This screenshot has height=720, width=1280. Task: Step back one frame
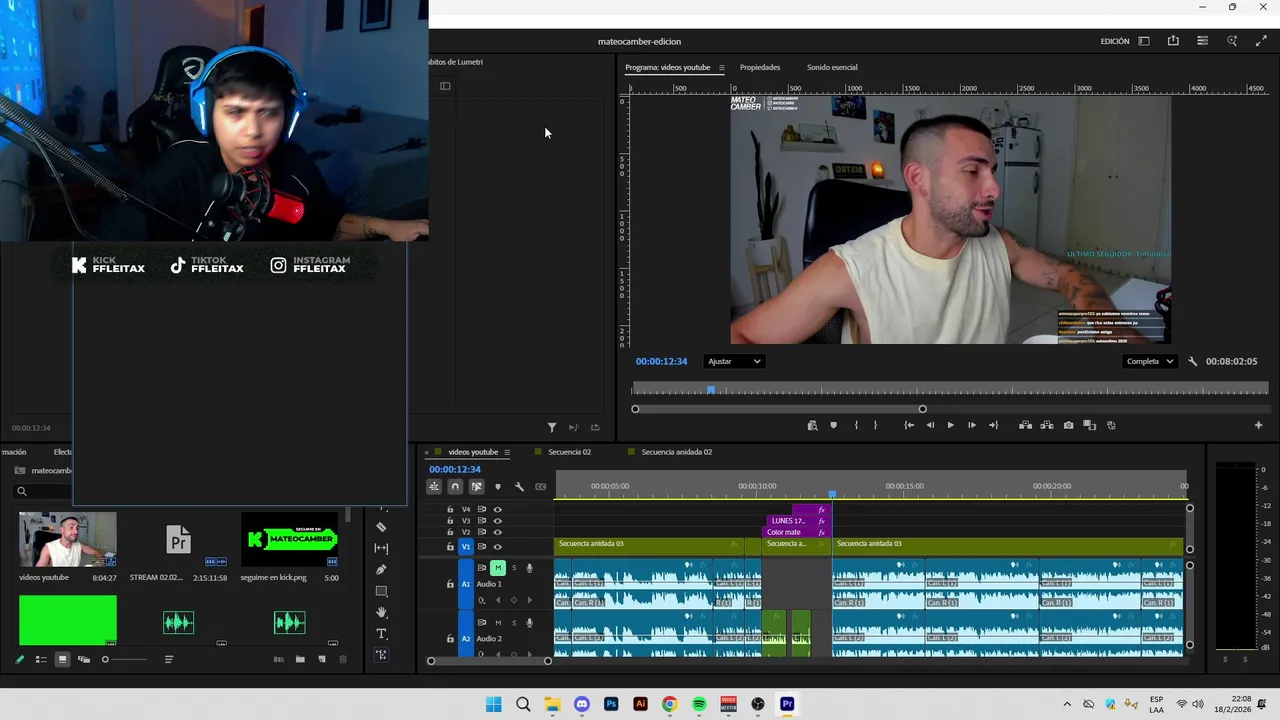(930, 426)
